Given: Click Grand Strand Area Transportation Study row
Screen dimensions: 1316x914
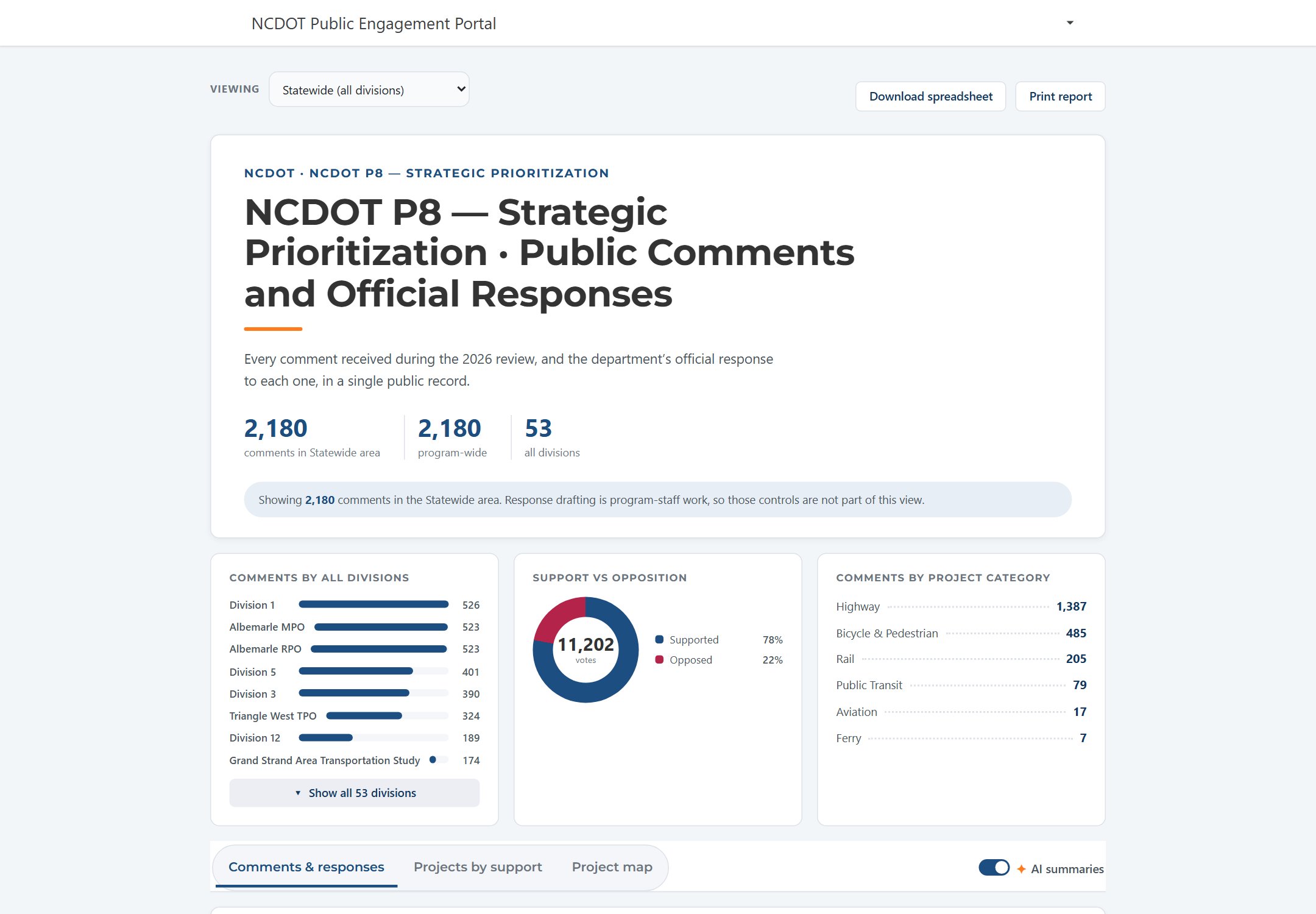Looking at the screenshot, I should point(354,760).
